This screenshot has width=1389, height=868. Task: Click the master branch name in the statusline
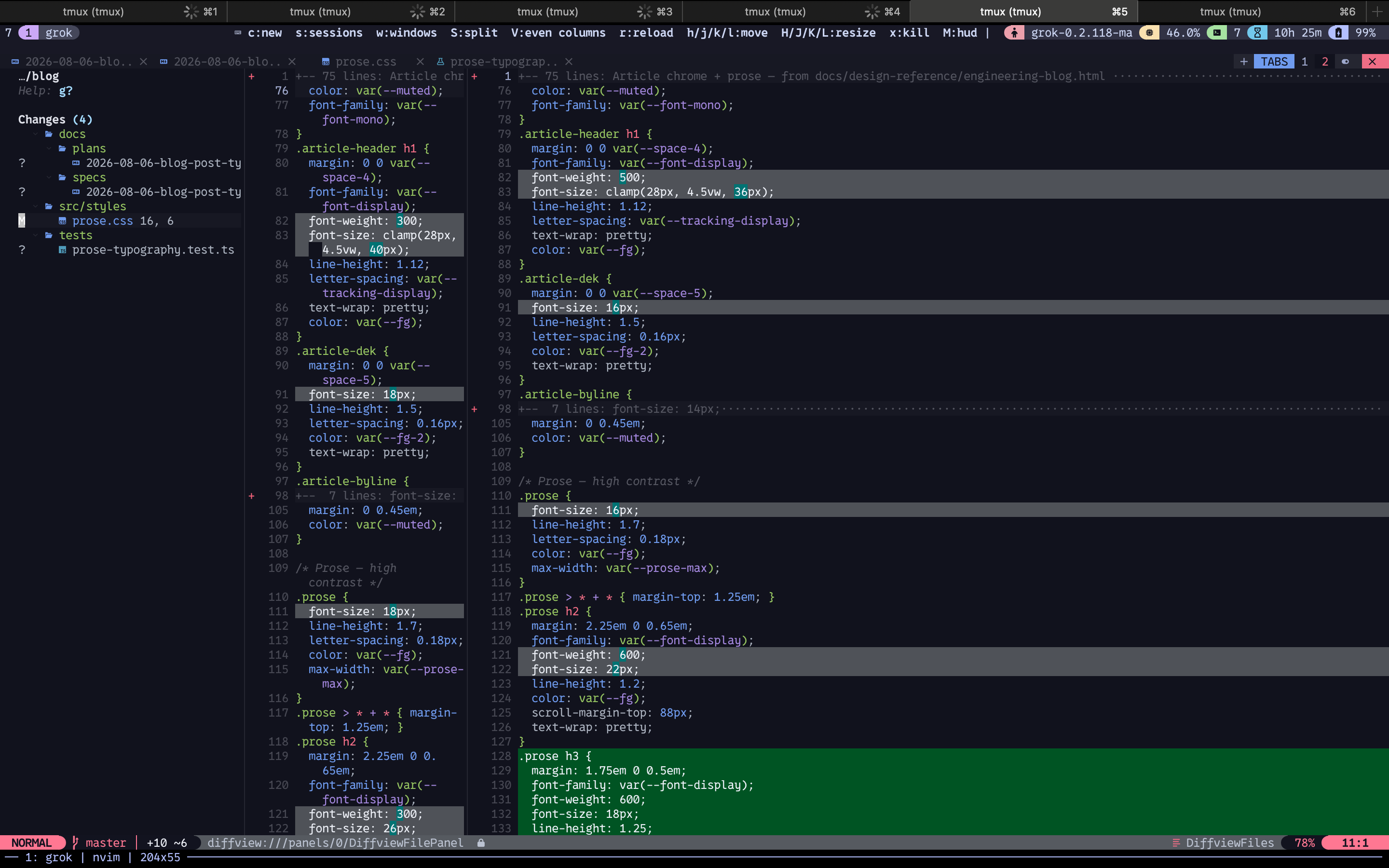[x=106, y=843]
